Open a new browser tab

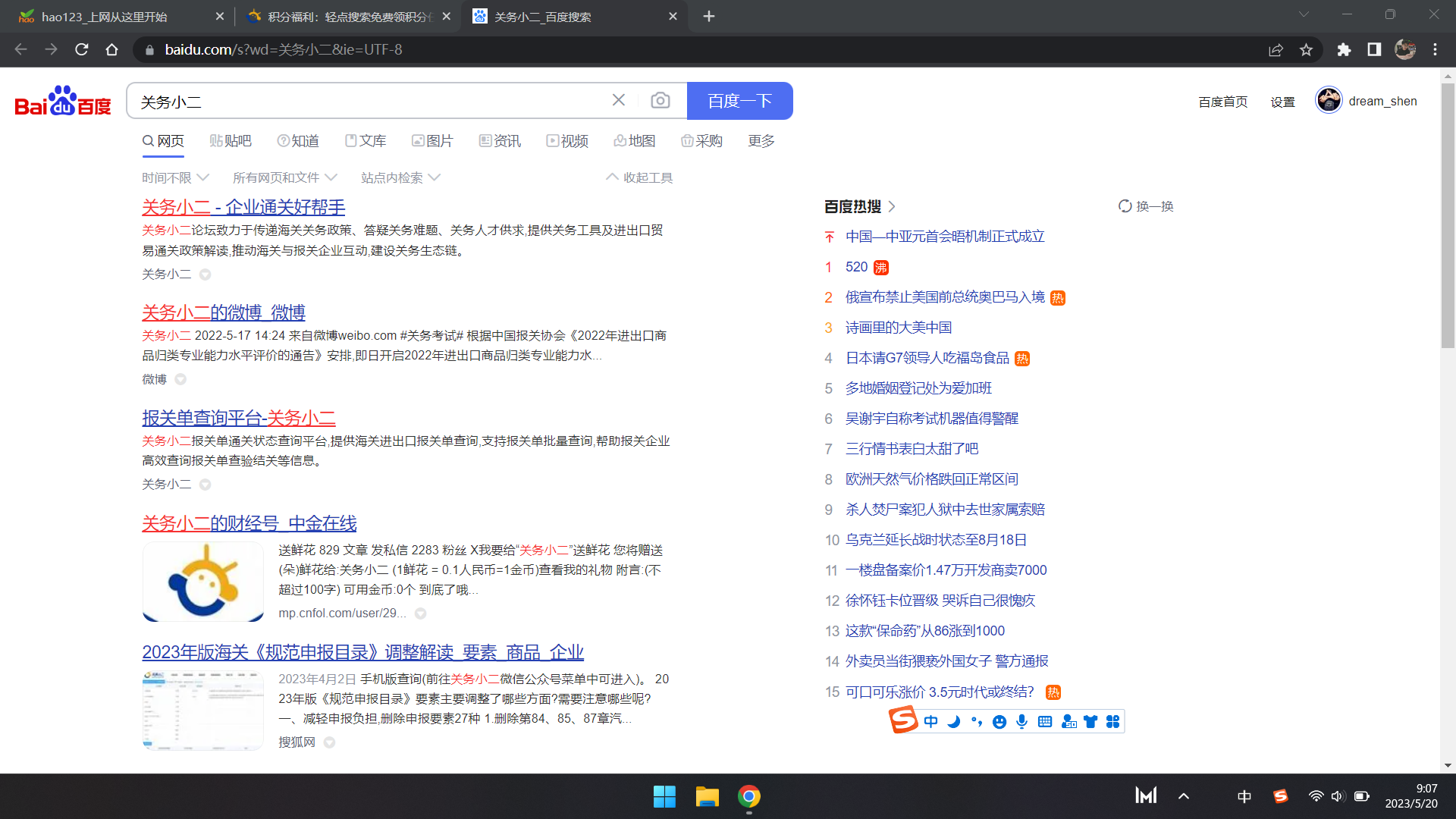tap(709, 16)
